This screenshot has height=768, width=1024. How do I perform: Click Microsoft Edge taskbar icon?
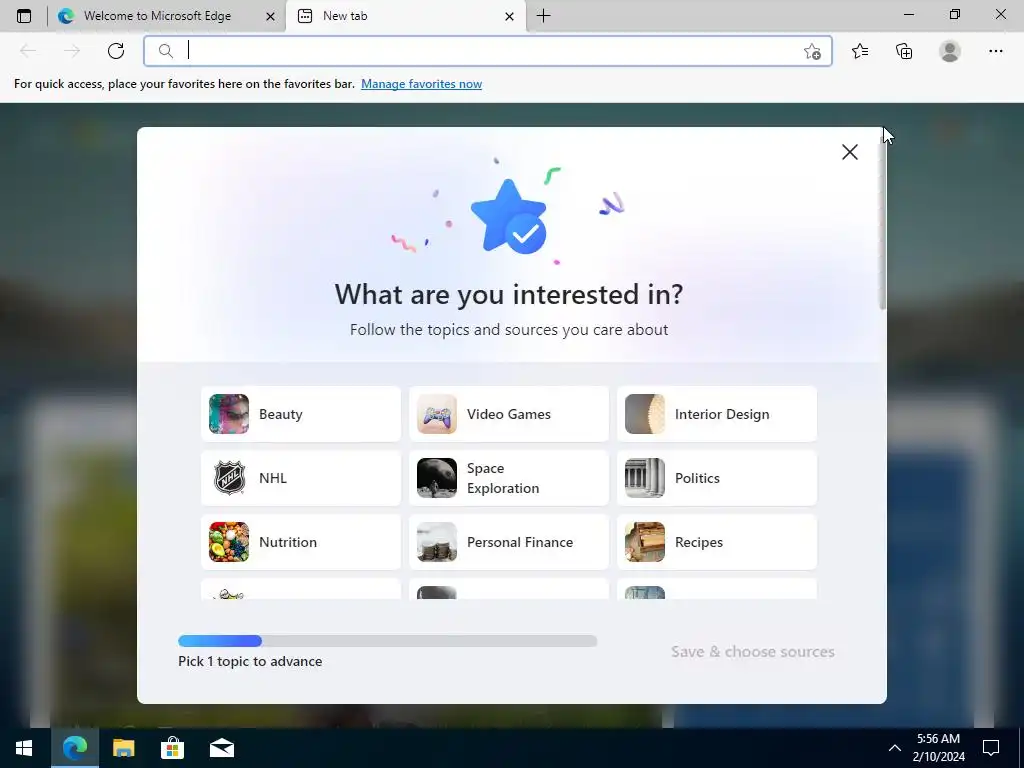tap(74, 748)
